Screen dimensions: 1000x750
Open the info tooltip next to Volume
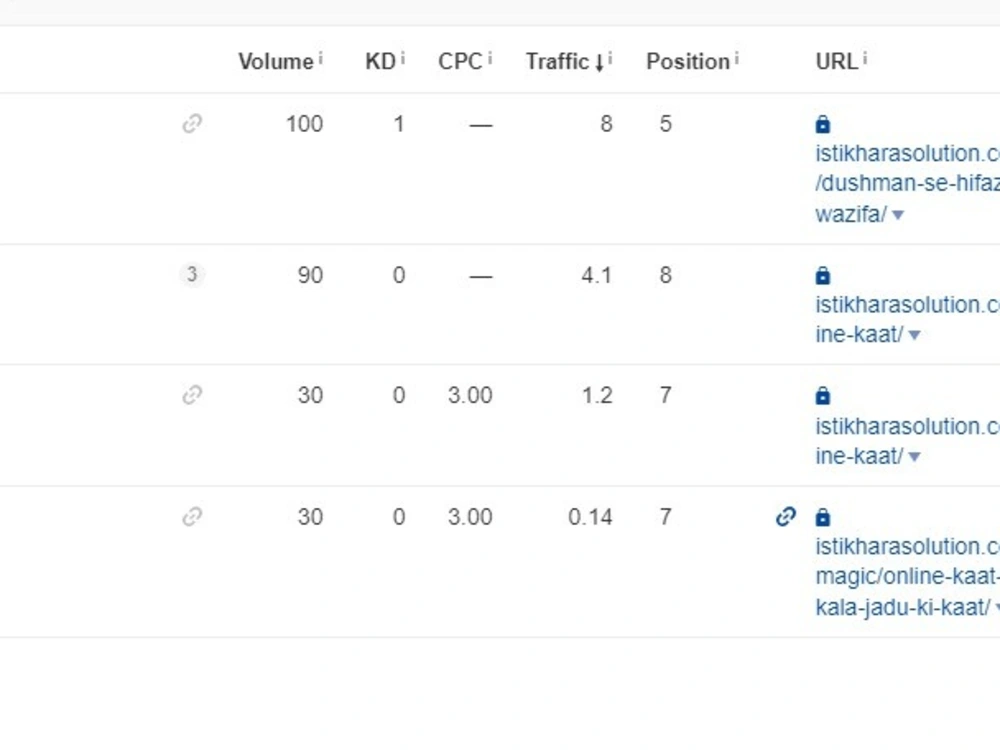(x=321, y=59)
